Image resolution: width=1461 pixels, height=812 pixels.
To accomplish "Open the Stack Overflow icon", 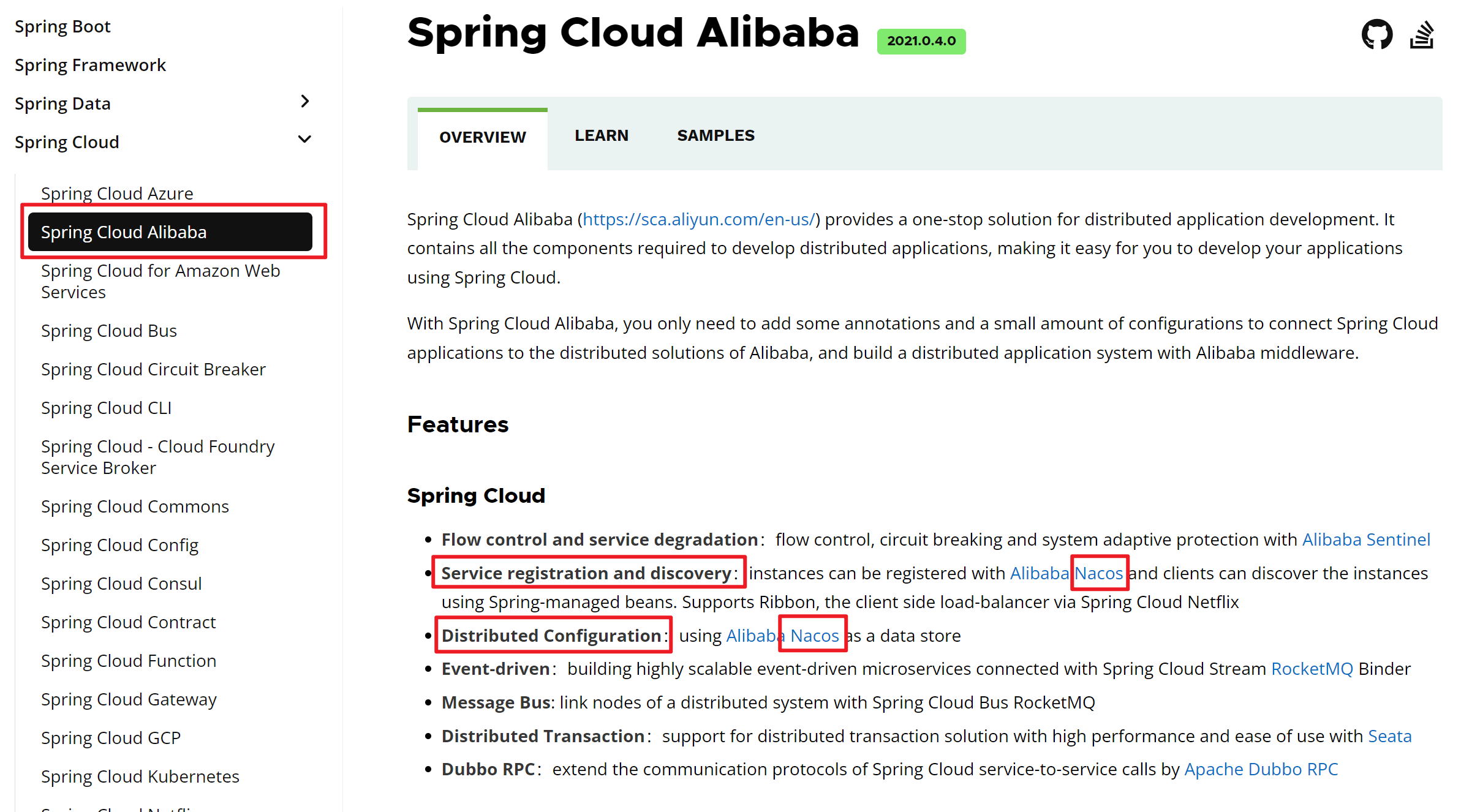I will coord(1422,34).
